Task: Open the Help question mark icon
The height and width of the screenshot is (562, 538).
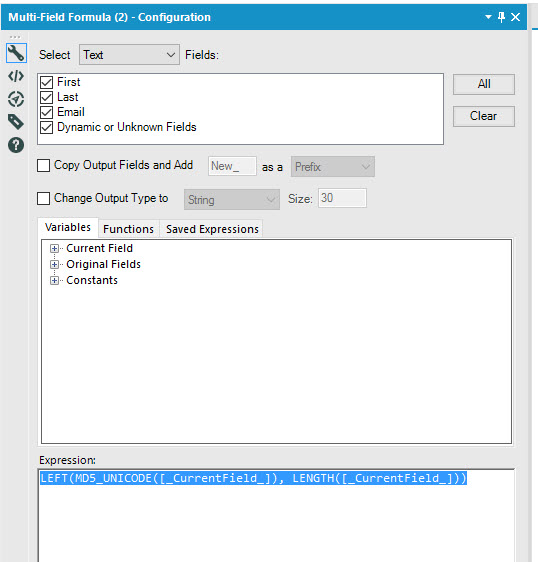Action: tap(16, 145)
